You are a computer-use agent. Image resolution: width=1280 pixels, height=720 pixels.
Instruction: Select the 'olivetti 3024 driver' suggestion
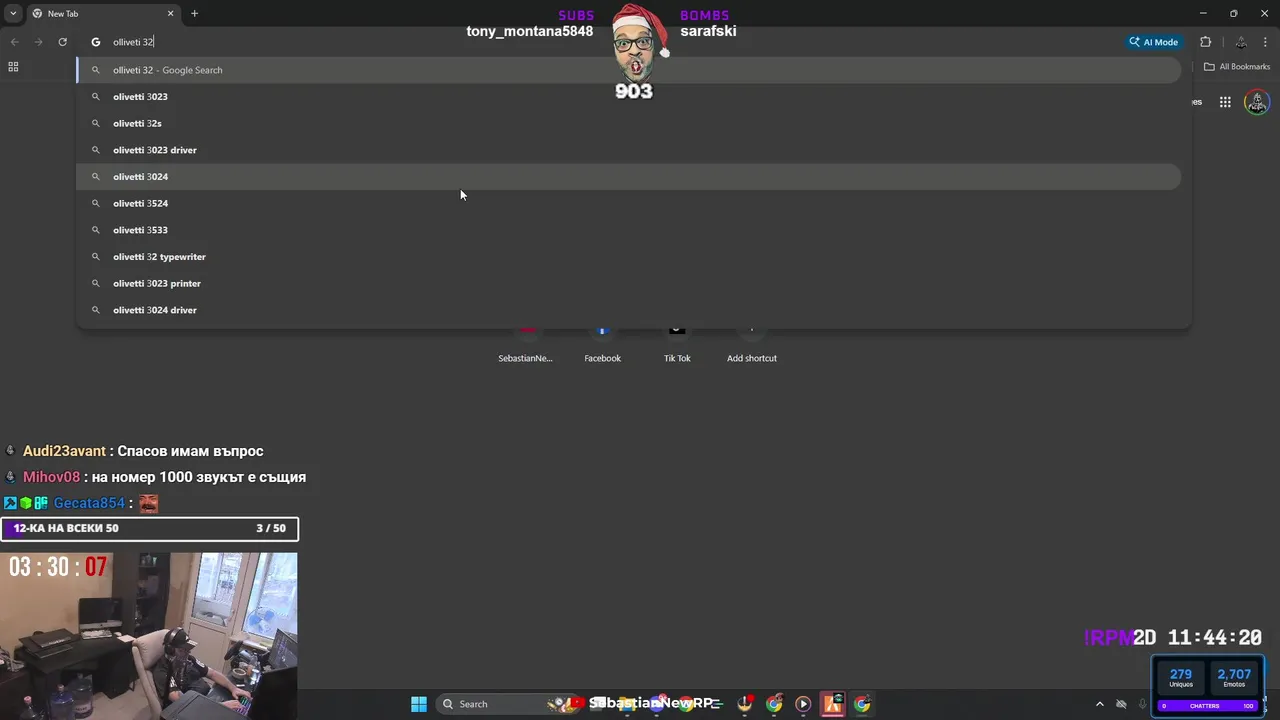[628, 310]
